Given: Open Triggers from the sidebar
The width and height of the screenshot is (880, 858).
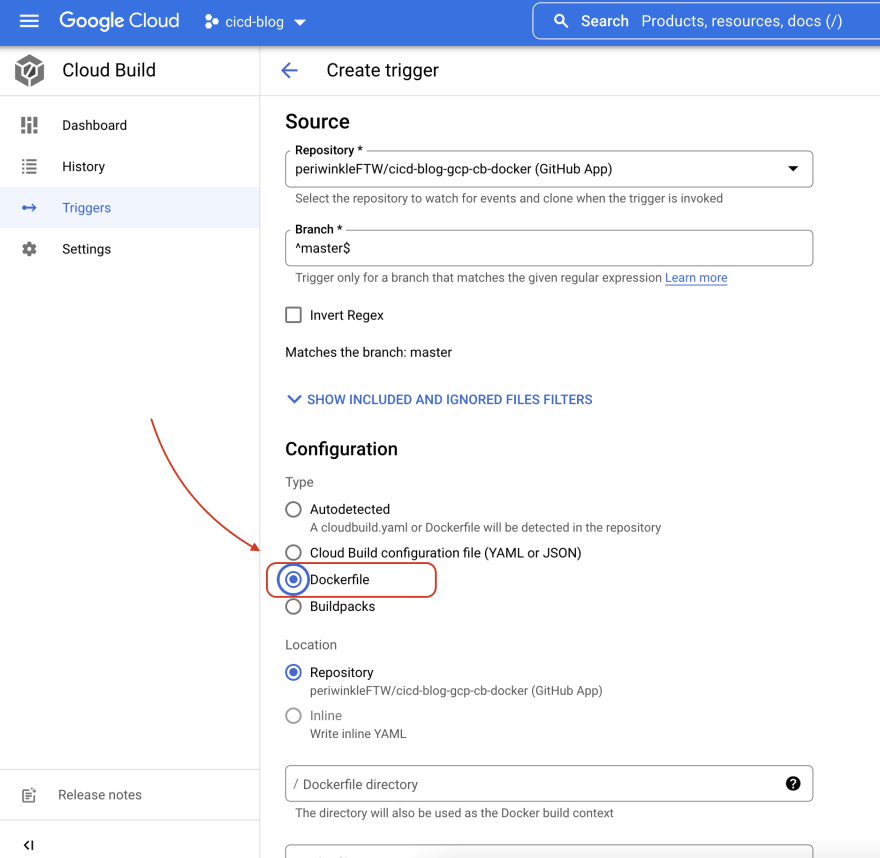Looking at the screenshot, I should (x=130, y=208).
